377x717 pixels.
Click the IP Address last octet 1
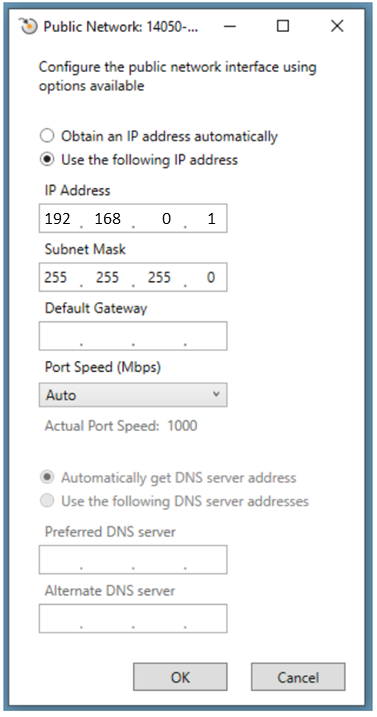[211, 219]
